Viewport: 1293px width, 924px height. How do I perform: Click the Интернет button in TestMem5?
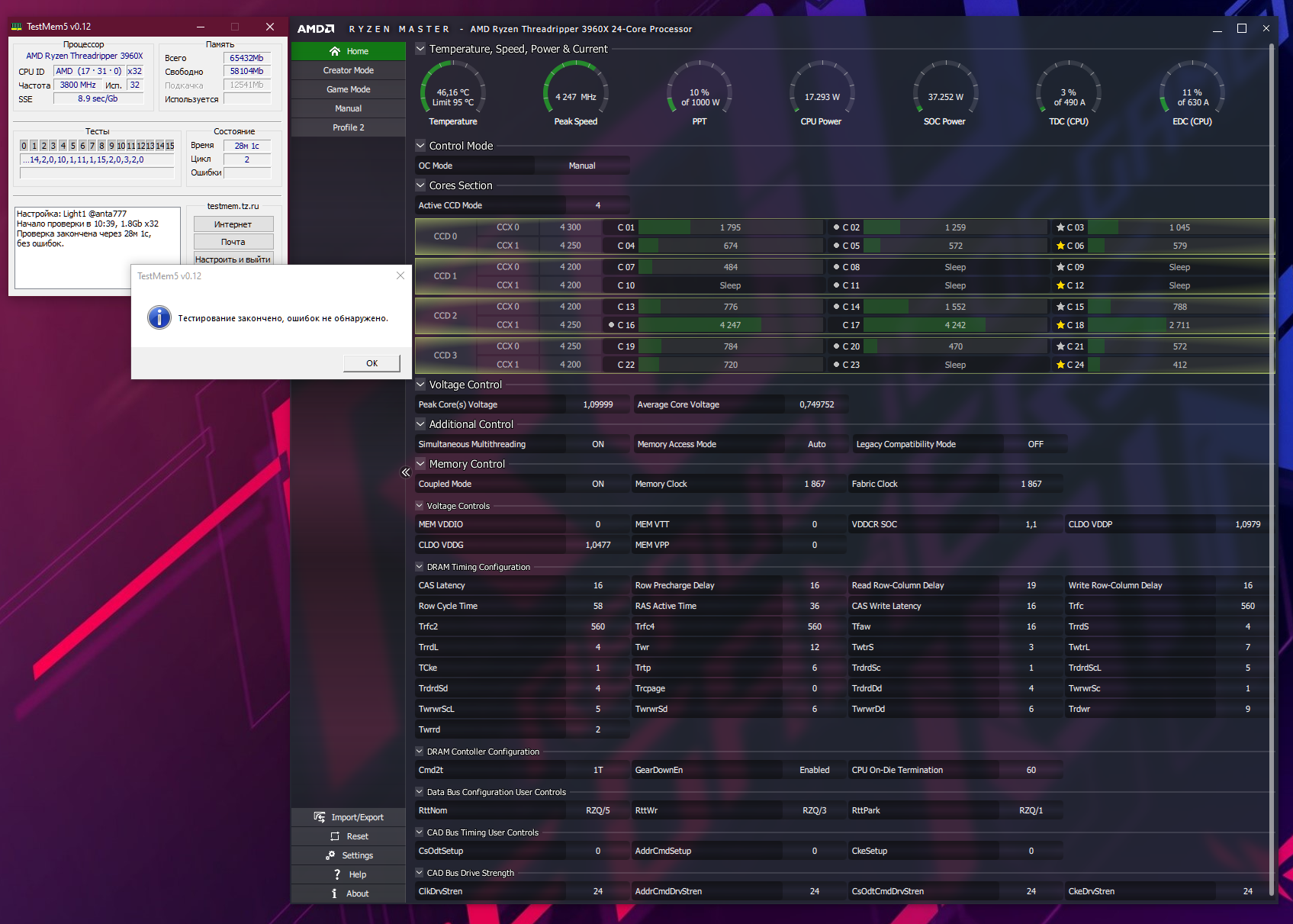pos(233,224)
